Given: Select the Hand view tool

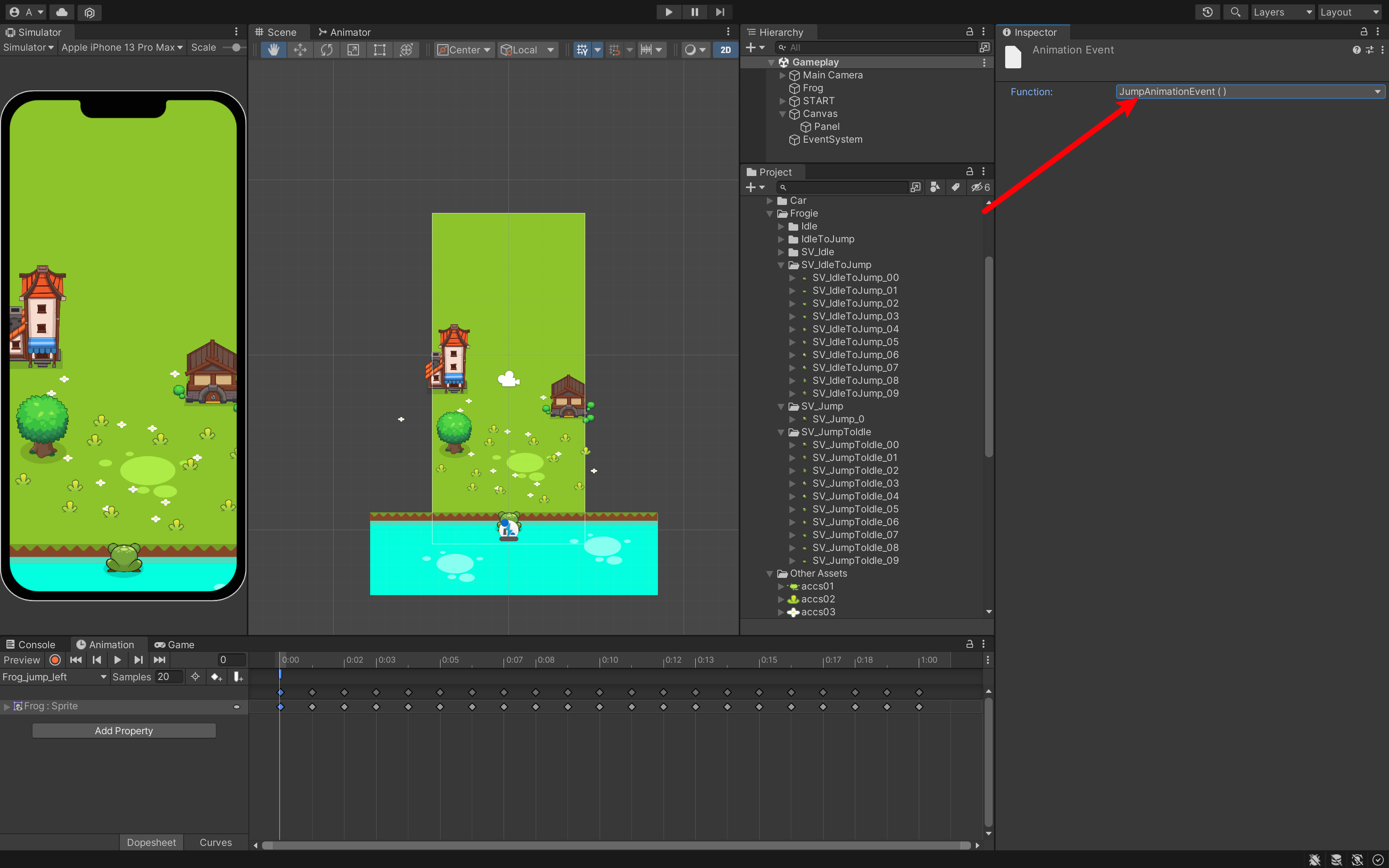Looking at the screenshot, I should [x=273, y=50].
